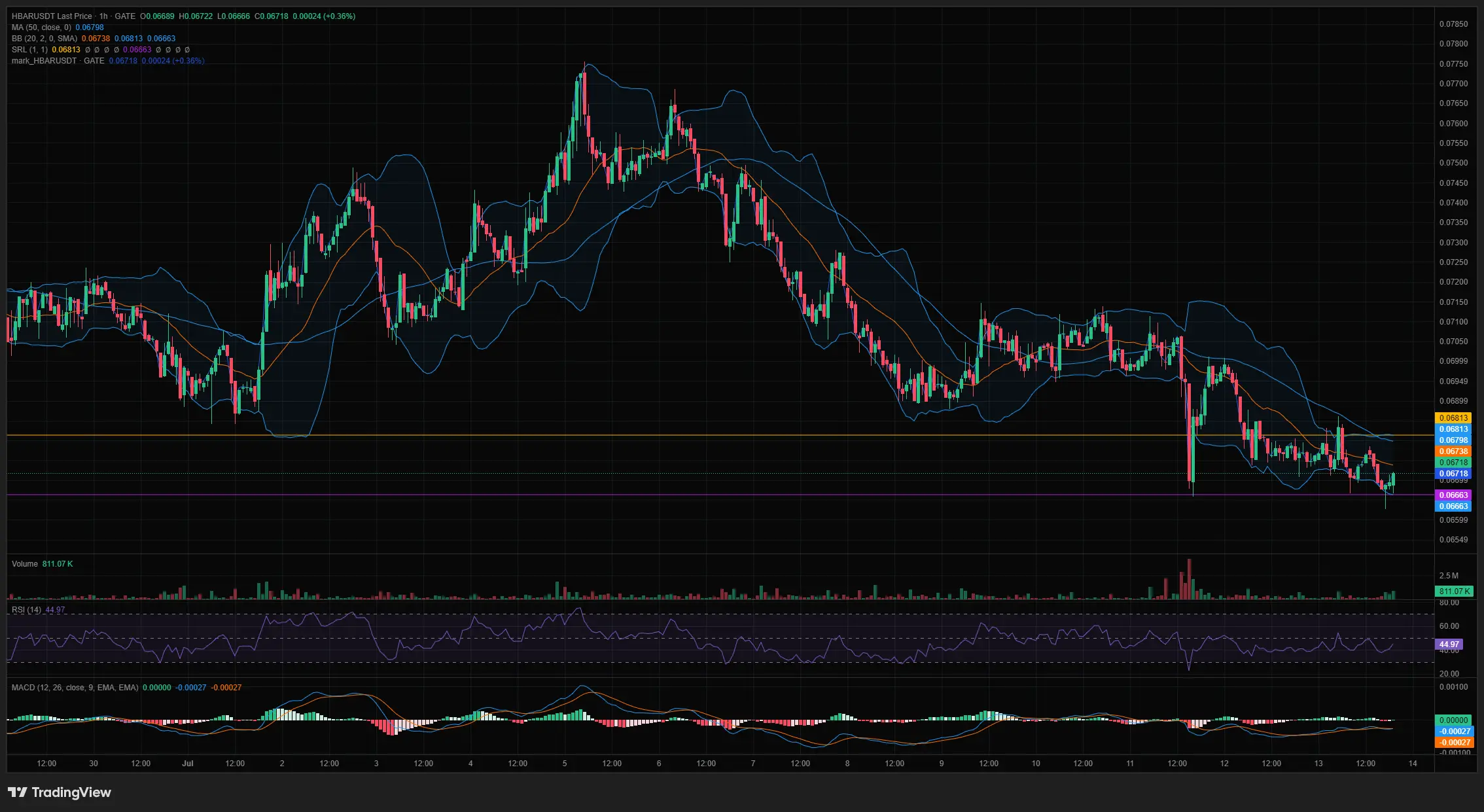Click the 0.06599 price axis label
Viewport: 1484px width, 812px height.
pos(1453,520)
